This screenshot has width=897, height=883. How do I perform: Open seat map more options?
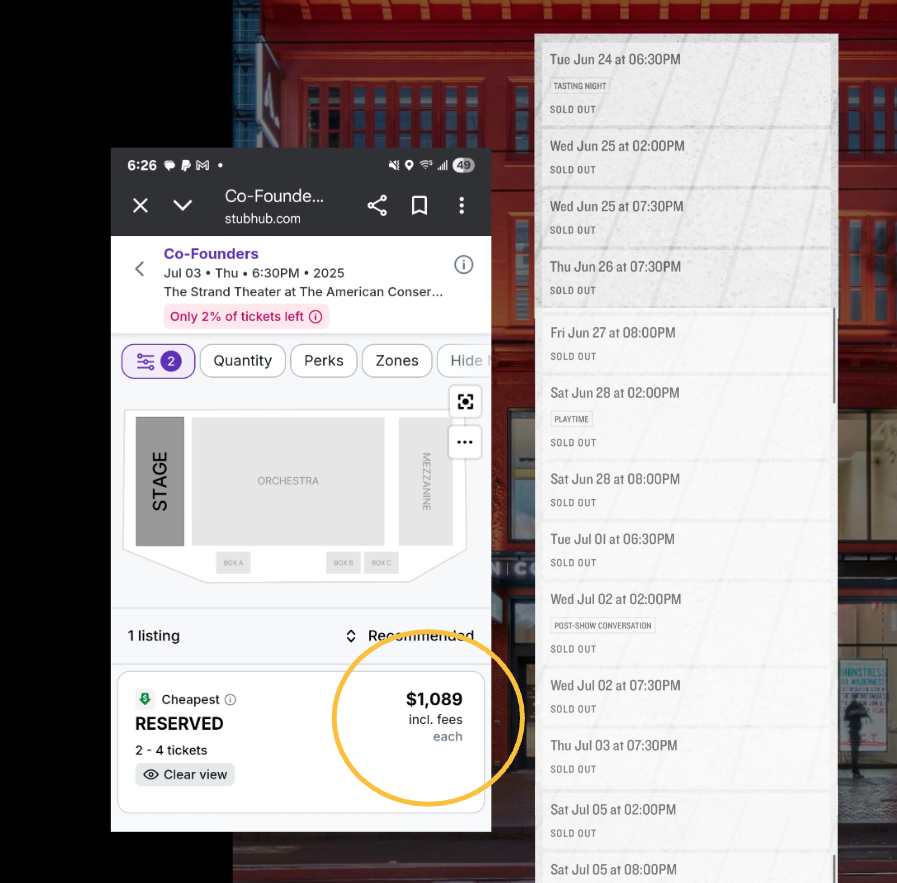[465, 442]
